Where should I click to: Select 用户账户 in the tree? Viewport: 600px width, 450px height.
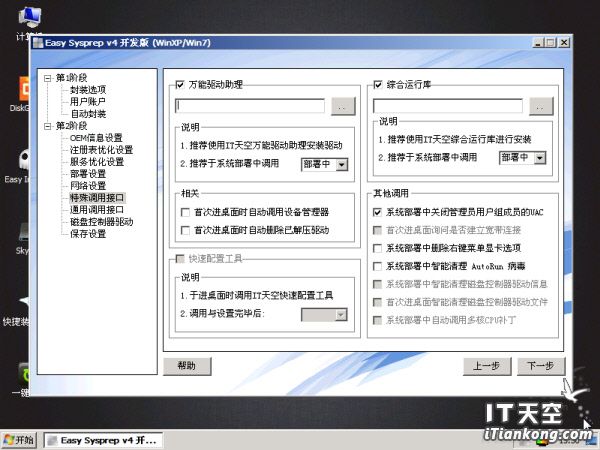pos(88,102)
